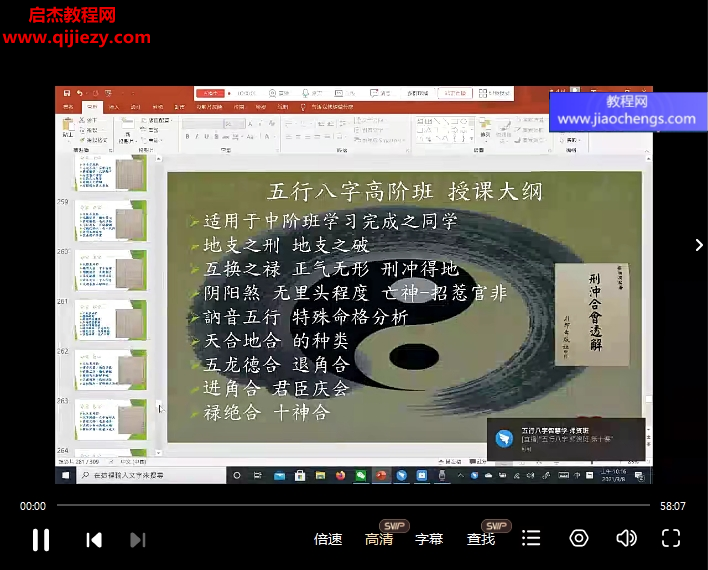Screen dimensions: 708x570
Task: Skip to the next video
Action: tap(138, 540)
